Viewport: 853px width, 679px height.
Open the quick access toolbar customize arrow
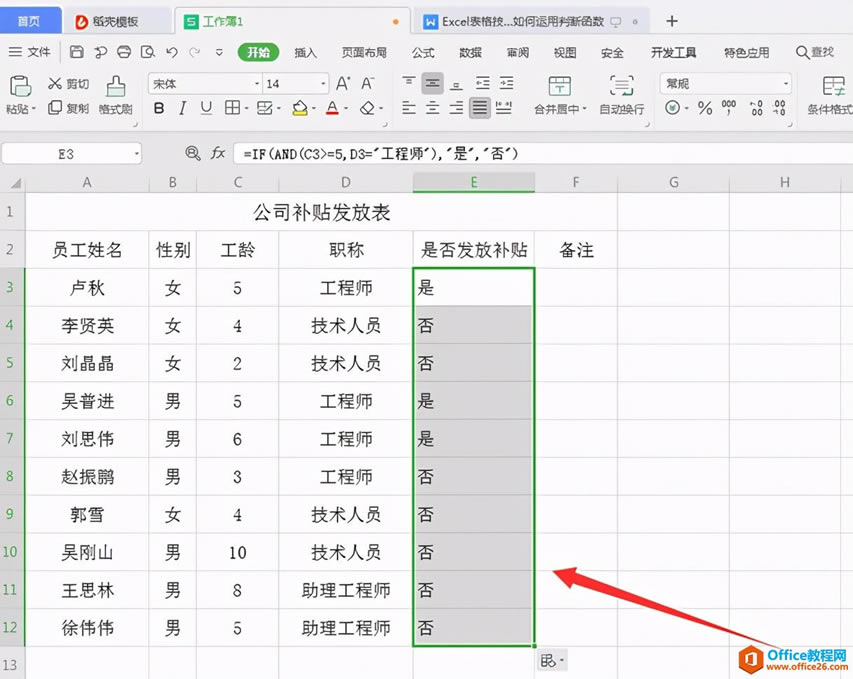coord(219,53)
